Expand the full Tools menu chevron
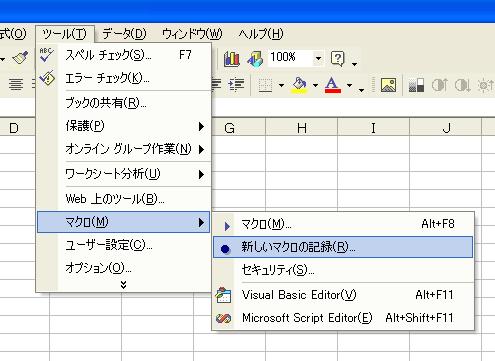The image size is (495, 361). [124, 284]
